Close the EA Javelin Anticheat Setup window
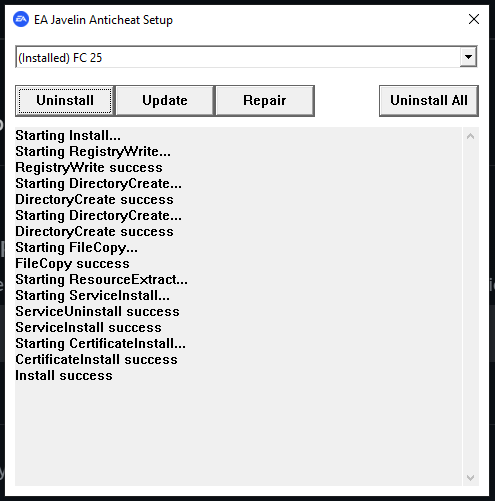The image size is (495, 501). [x=474, y=19]
